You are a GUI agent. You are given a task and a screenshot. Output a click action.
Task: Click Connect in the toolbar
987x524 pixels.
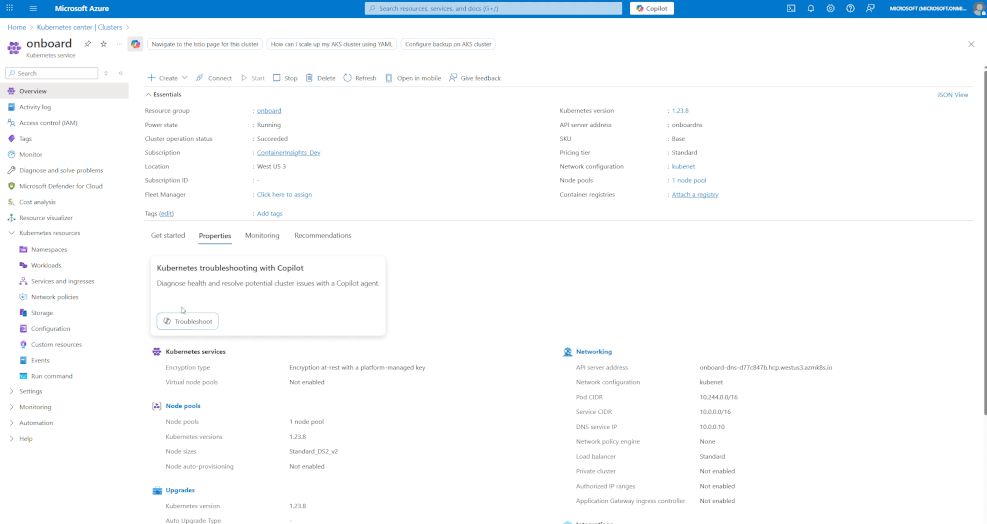pos(213,78)
